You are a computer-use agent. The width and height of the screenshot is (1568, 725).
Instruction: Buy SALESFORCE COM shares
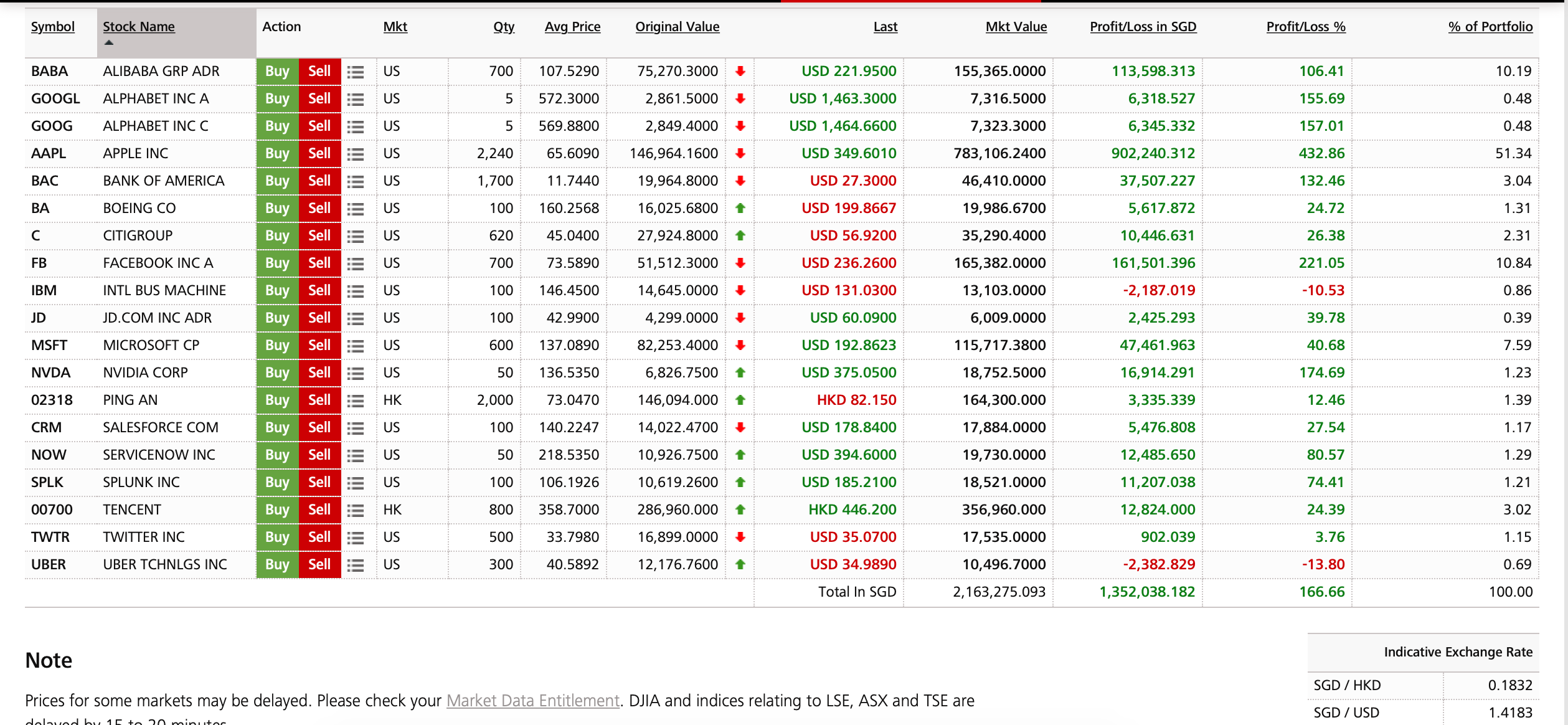click(278, 428)
